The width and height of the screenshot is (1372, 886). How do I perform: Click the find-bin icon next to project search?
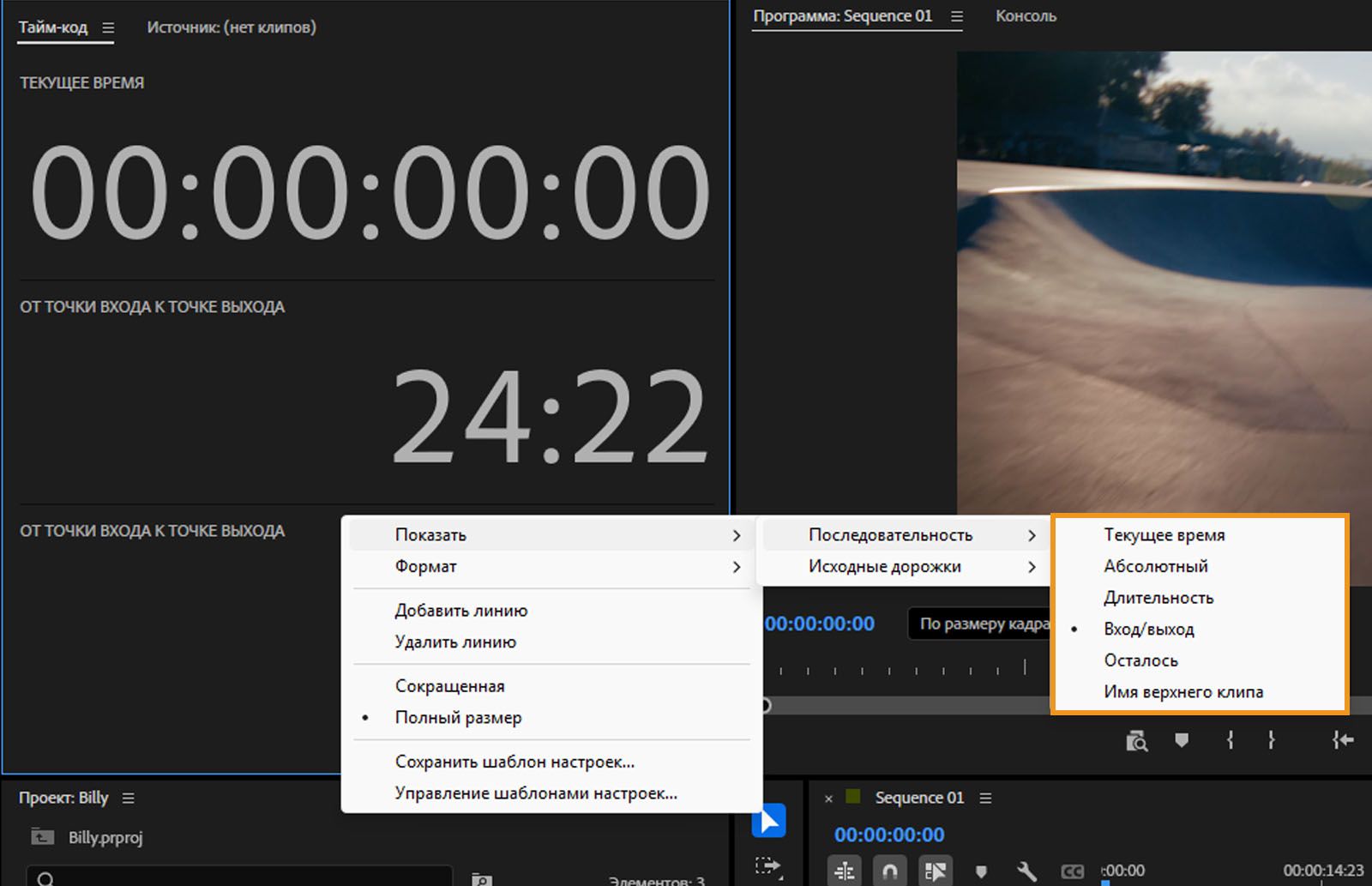[x=482, y=878]
